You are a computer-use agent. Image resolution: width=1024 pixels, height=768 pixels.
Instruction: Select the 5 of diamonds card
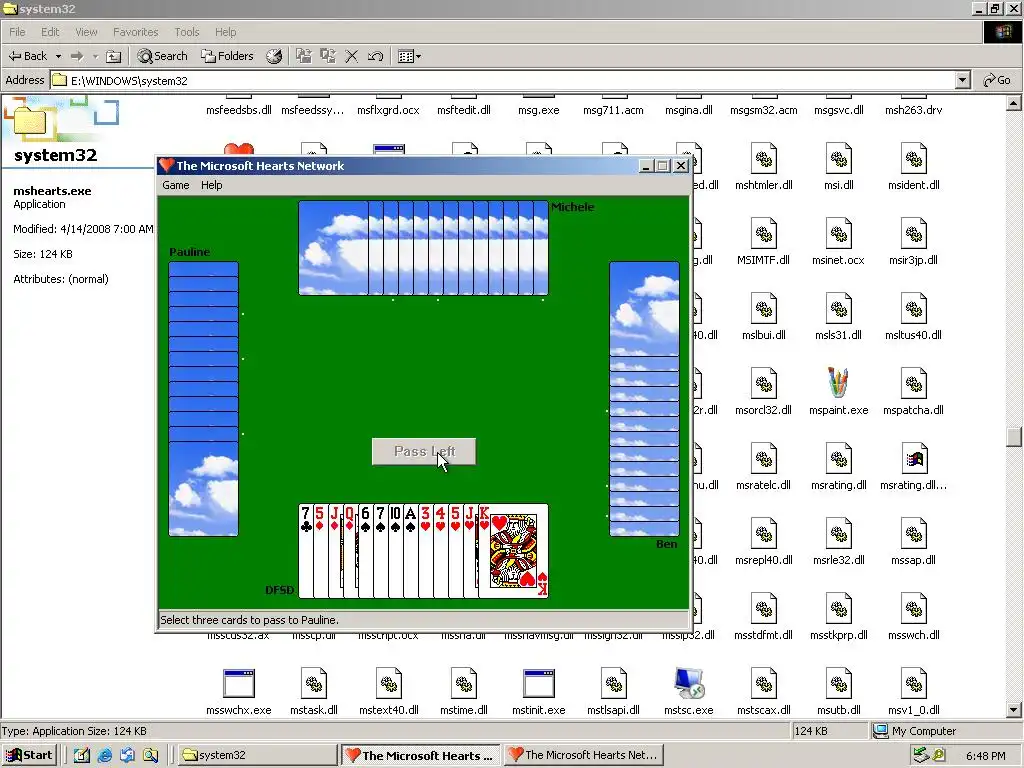[321, 551]
